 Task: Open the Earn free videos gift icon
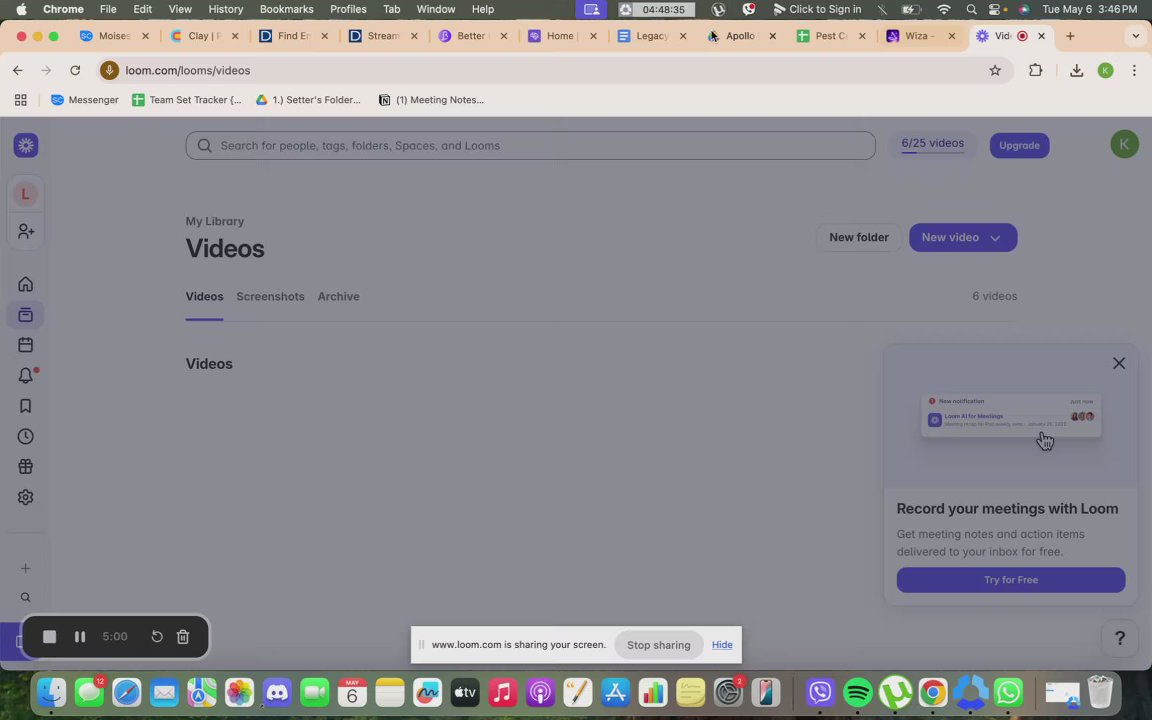(x=26, y=467)
